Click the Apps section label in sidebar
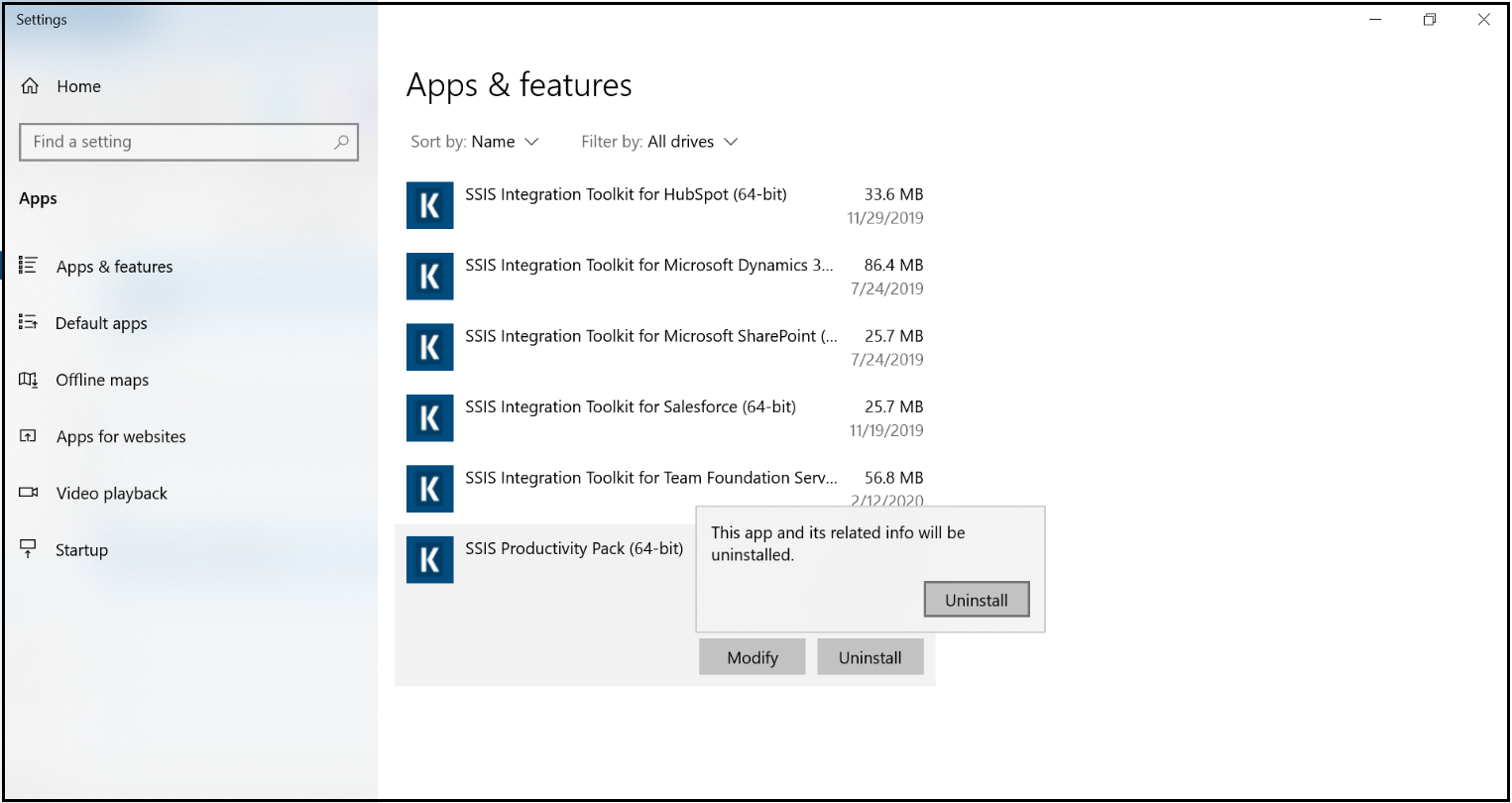The width and height of the screenshot is (1512, 803). (x=39, y=198)
